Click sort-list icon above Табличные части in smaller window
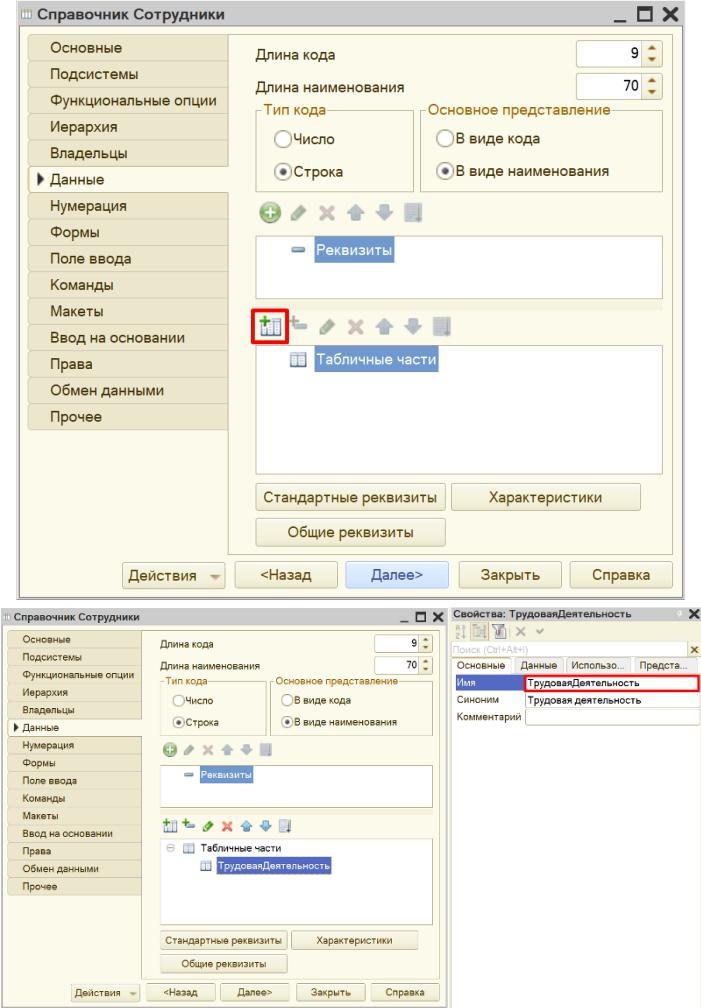 tap(285, 826)
